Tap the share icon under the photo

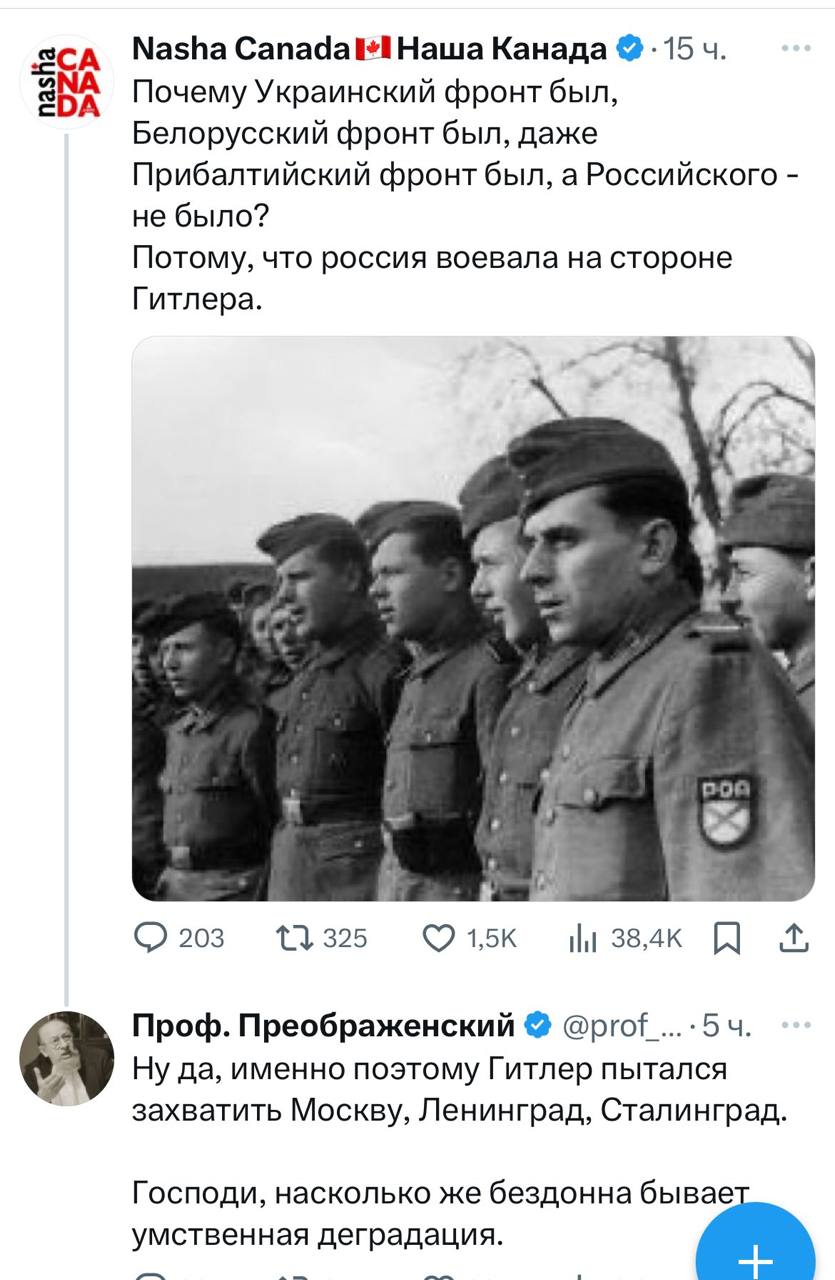click(792, 937)
